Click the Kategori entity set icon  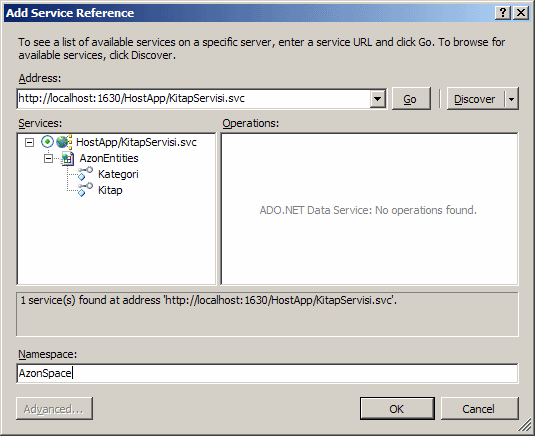pos(85,174)
